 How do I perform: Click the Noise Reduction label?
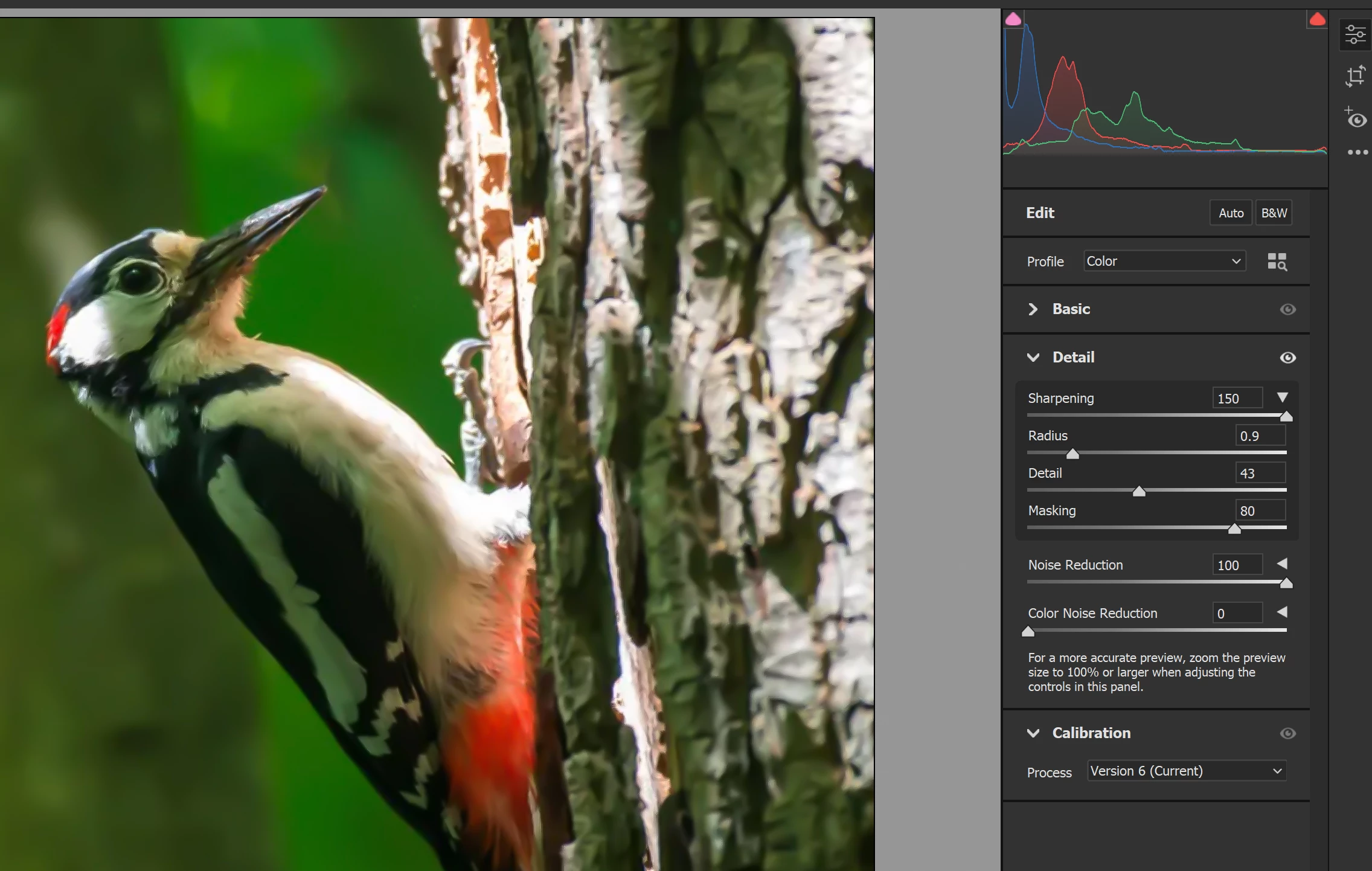(1075, 565)
